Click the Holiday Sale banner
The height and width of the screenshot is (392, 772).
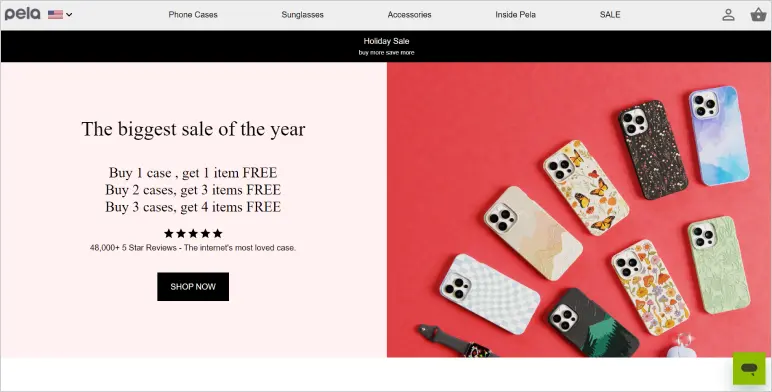(386, 46)
